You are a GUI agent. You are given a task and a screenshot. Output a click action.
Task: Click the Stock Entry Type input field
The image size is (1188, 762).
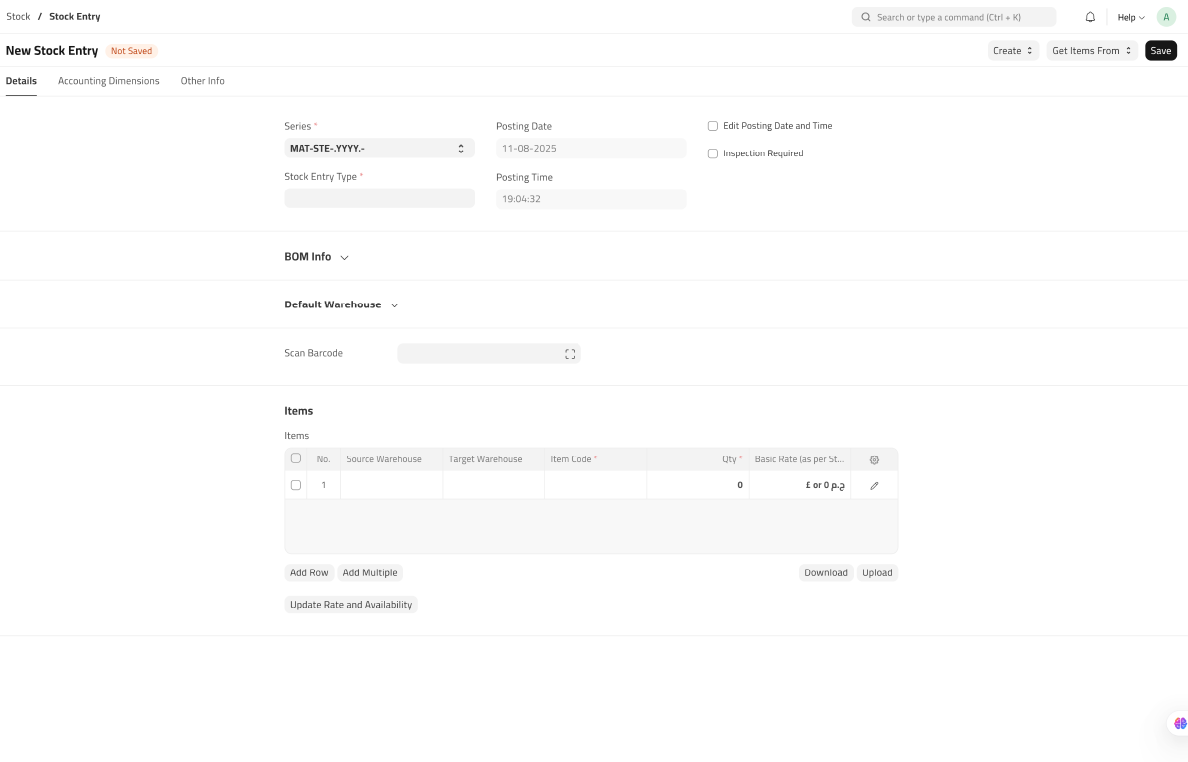[379, 198]
